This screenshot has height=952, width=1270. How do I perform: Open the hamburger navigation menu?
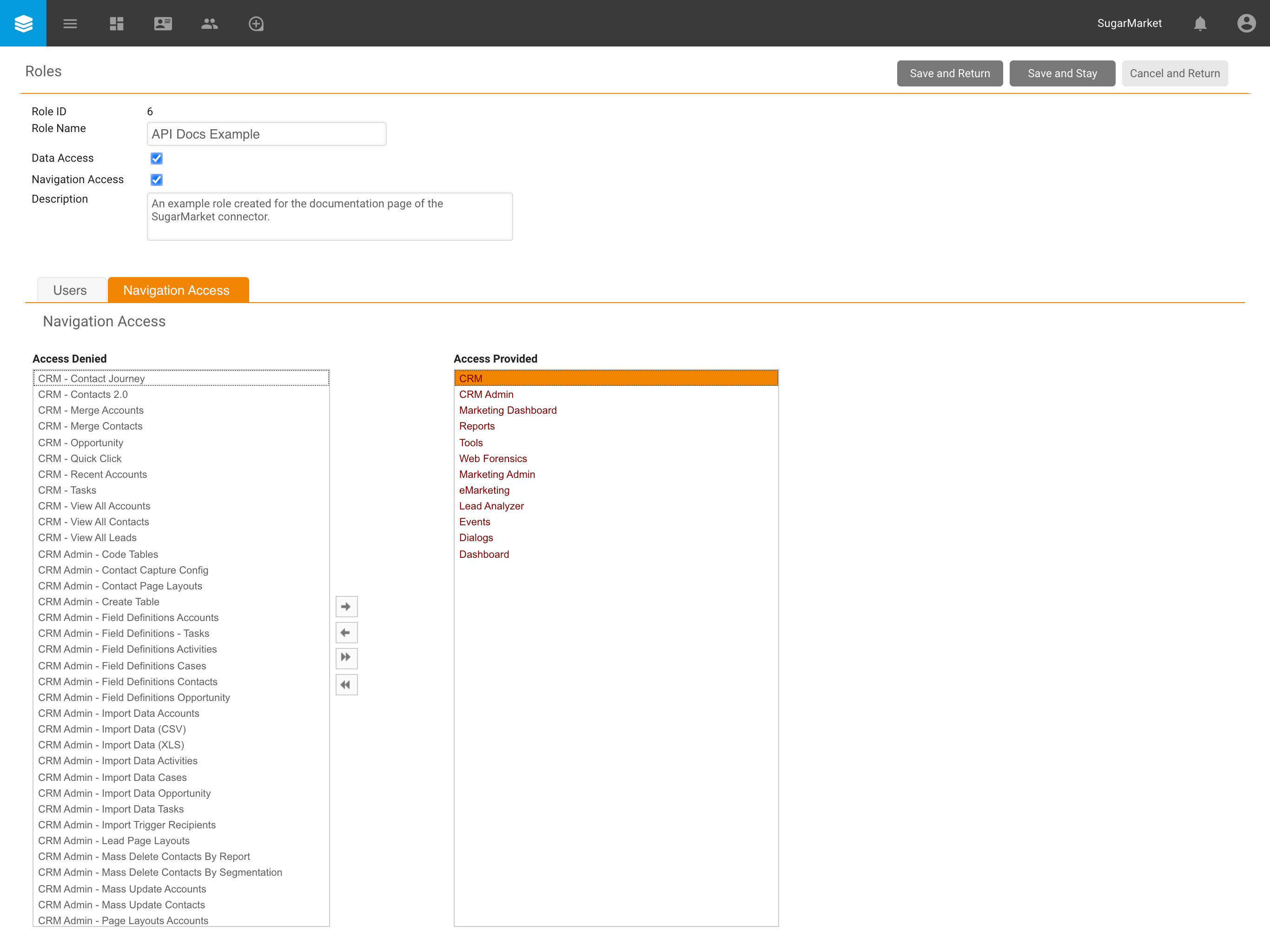[70, 23]
